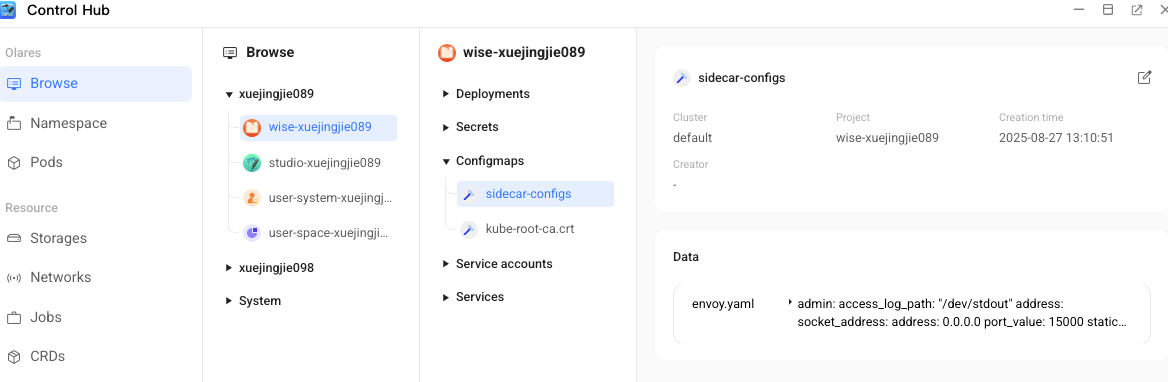Viewport: 1168px width, 382px height.
Task: Select the Storages icon in sidebar
Action: [x=13, y=239]
